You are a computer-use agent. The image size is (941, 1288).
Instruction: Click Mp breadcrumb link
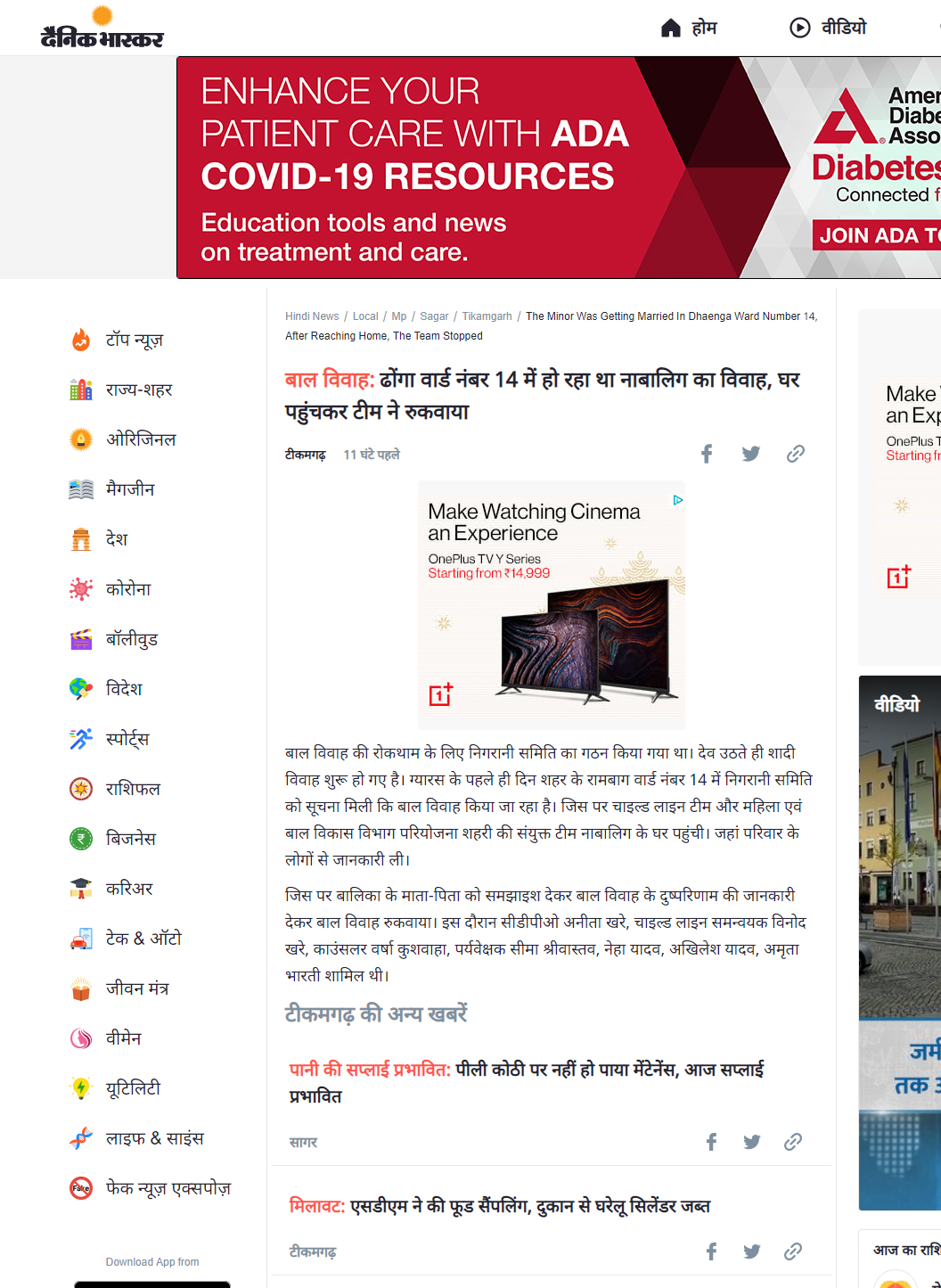pos(399,316)
